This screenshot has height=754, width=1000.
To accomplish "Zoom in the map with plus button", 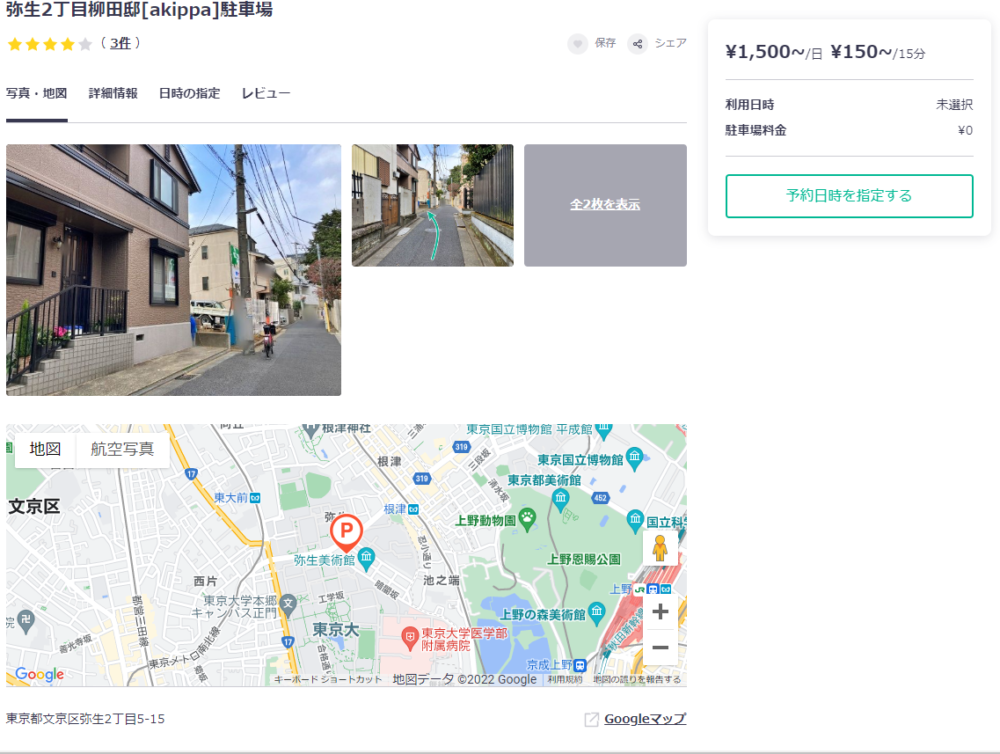I will click(660, 612).
